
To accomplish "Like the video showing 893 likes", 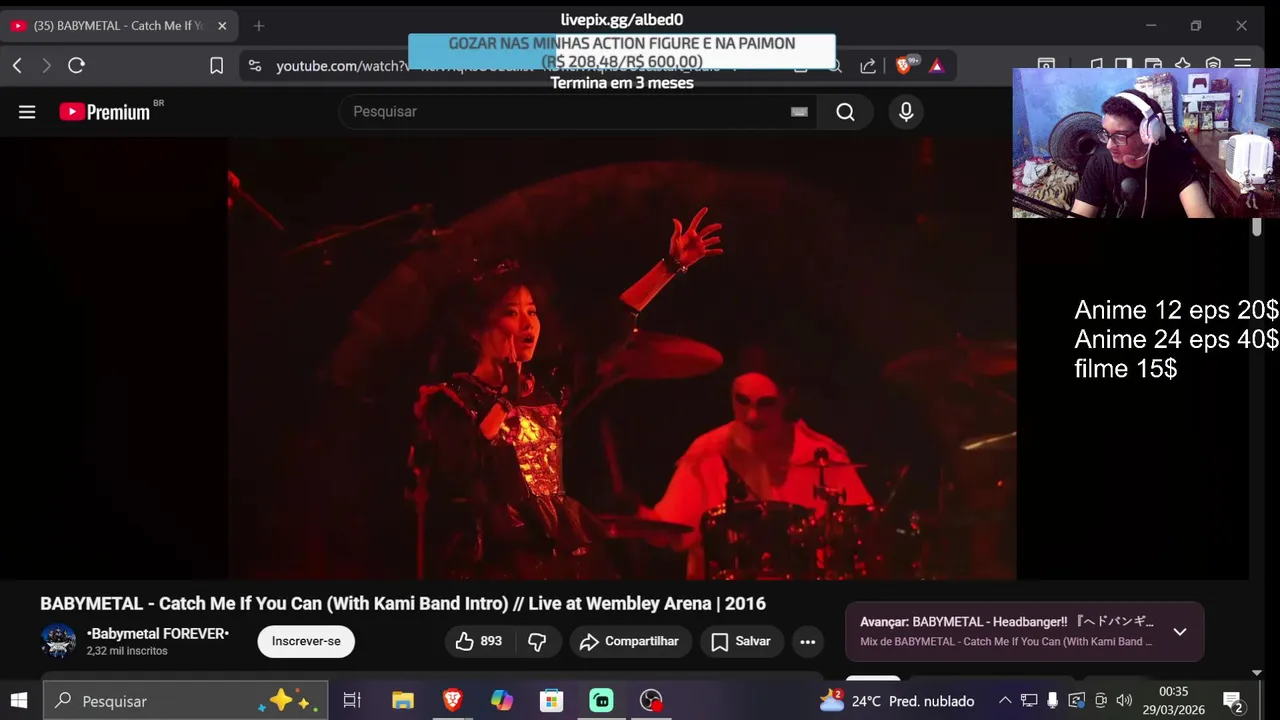I will coord(478,641).
